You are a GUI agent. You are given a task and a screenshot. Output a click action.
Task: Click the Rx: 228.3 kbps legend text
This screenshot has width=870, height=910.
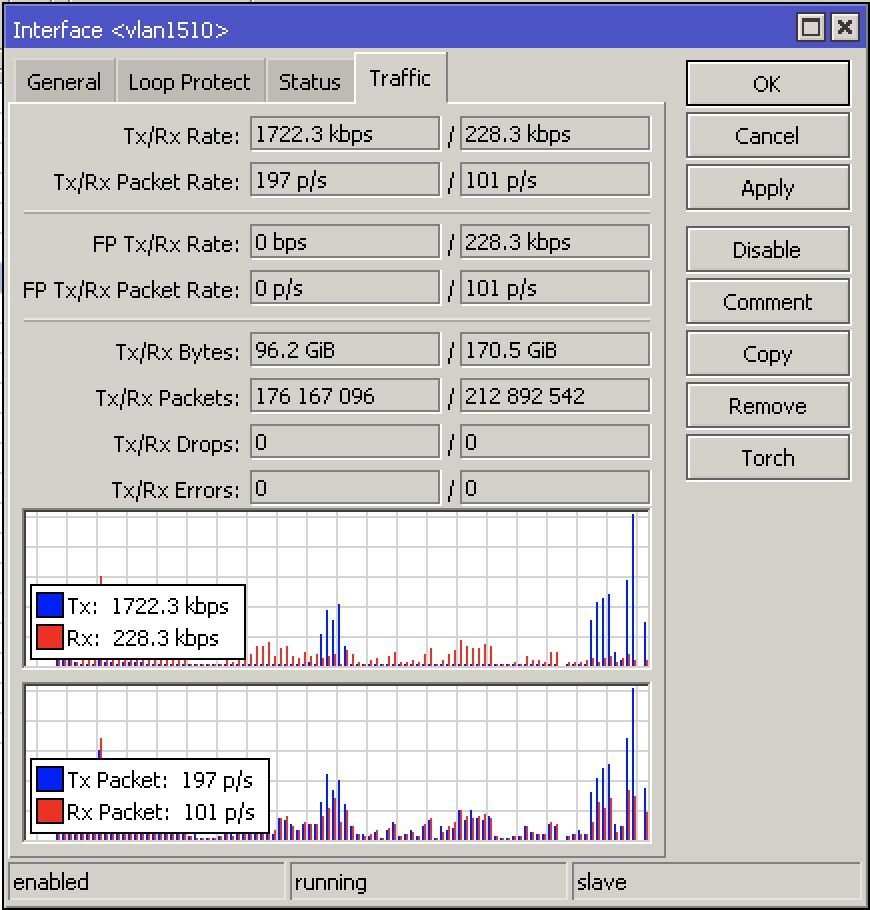click(x=143, y=638)
